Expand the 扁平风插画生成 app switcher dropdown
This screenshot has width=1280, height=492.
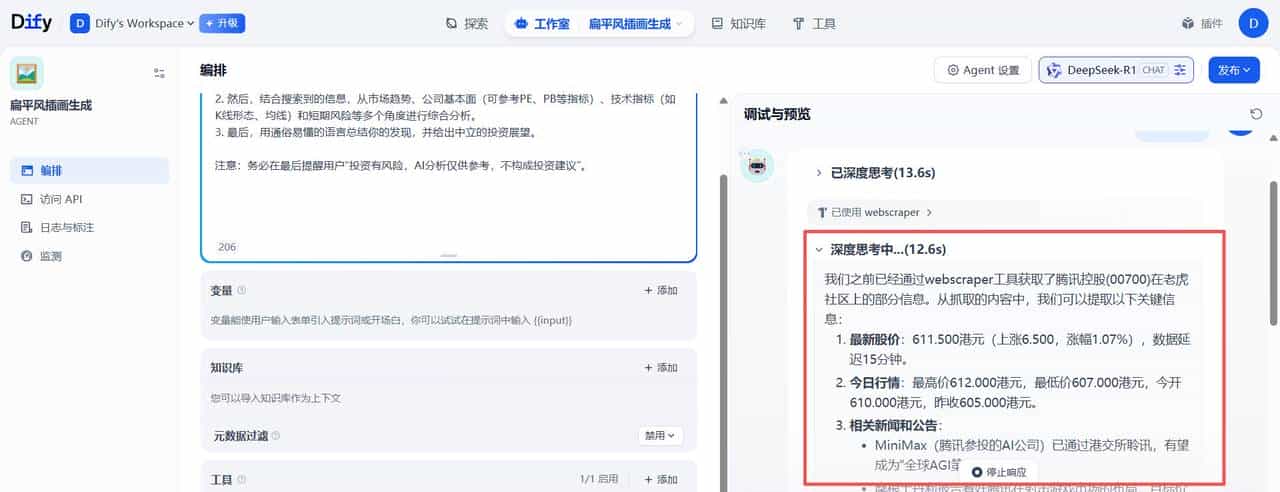pos(636,23)
